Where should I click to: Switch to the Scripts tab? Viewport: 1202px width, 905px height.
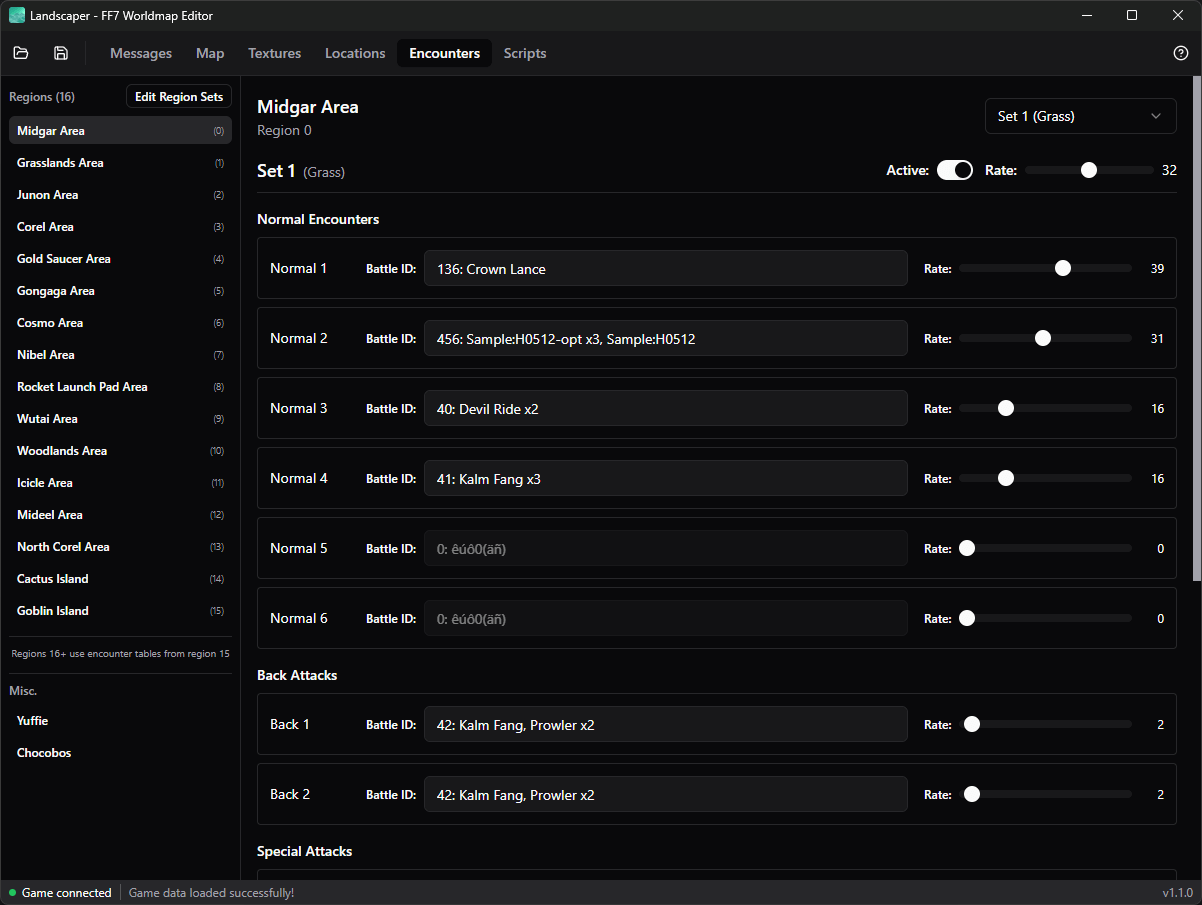(525, 53)
